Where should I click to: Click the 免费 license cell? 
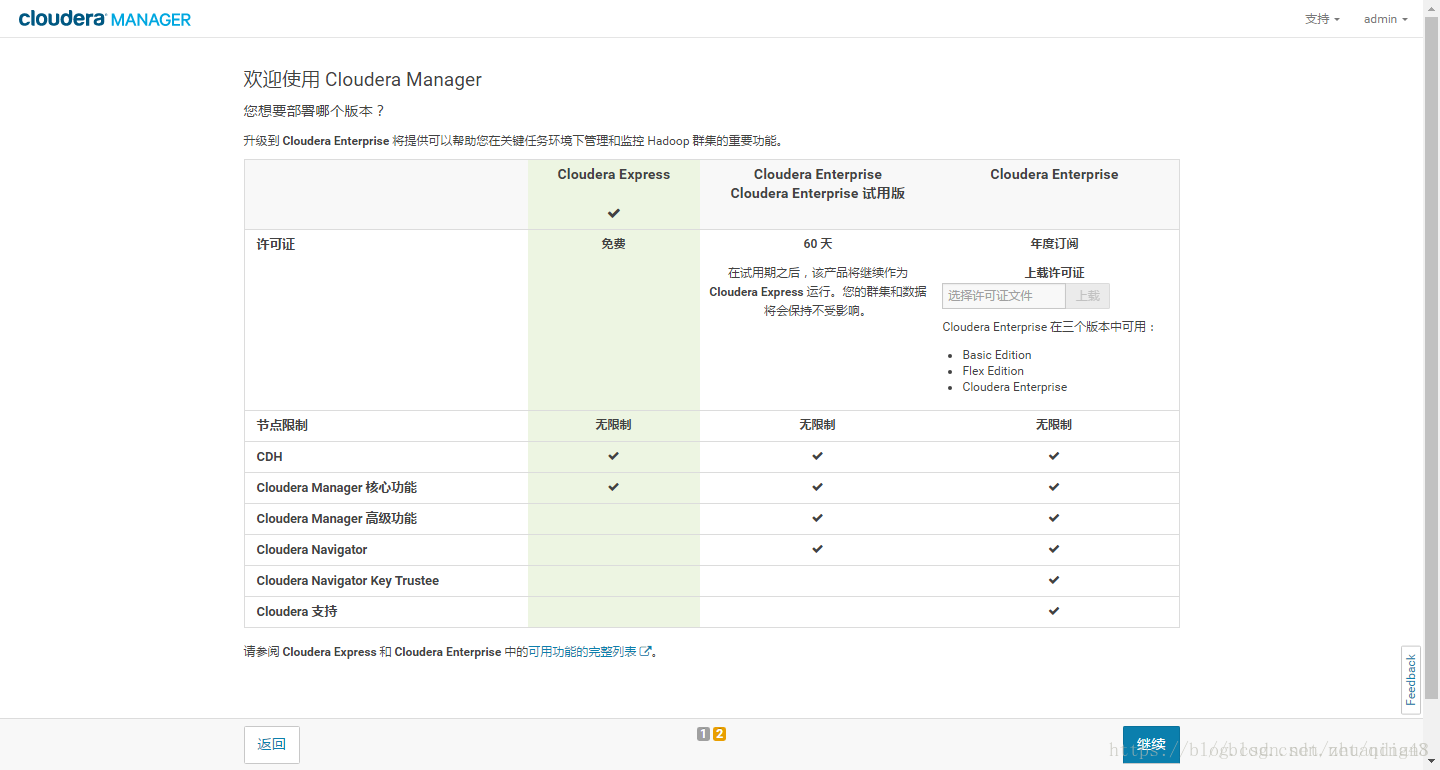point(614,244)
